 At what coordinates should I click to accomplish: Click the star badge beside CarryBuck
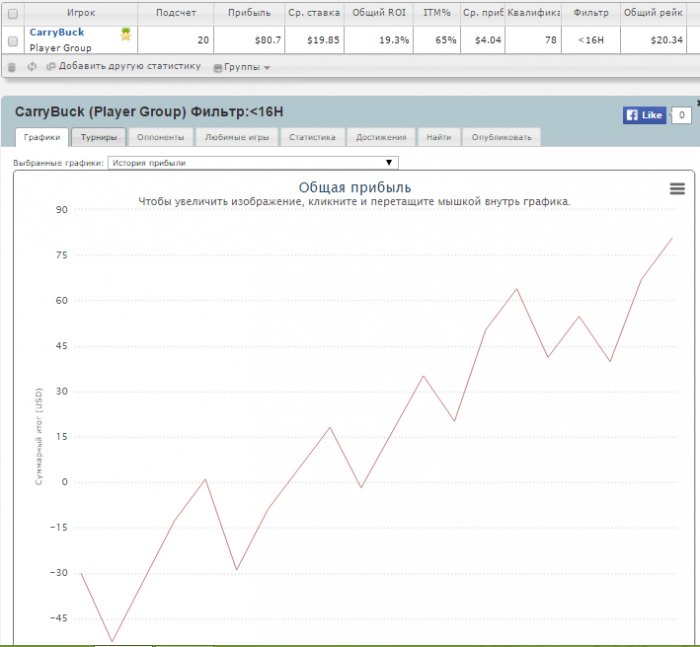(126, 34)
